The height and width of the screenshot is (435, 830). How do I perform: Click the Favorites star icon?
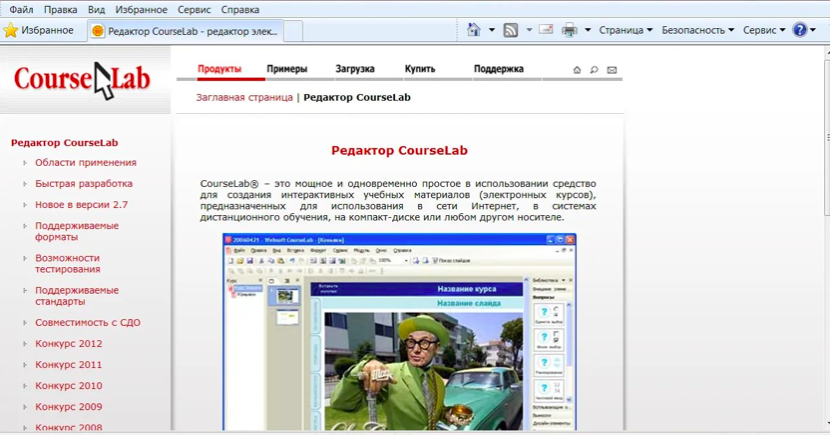pos(11,30)
